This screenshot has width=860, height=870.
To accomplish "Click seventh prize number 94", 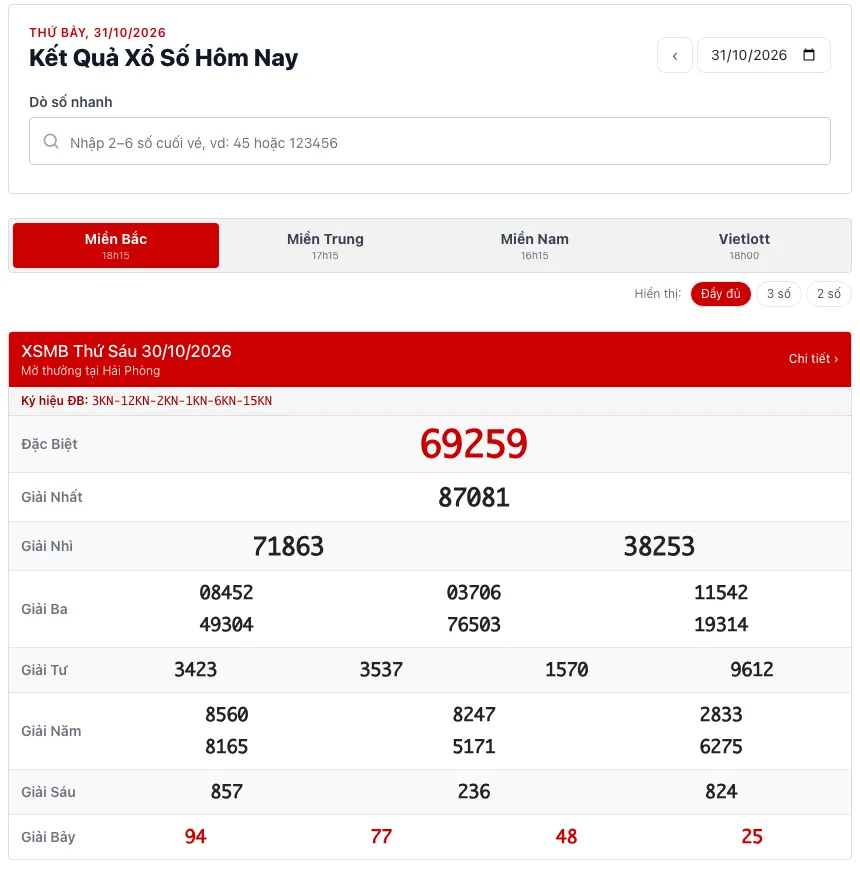I will click(x=195, y=837).
